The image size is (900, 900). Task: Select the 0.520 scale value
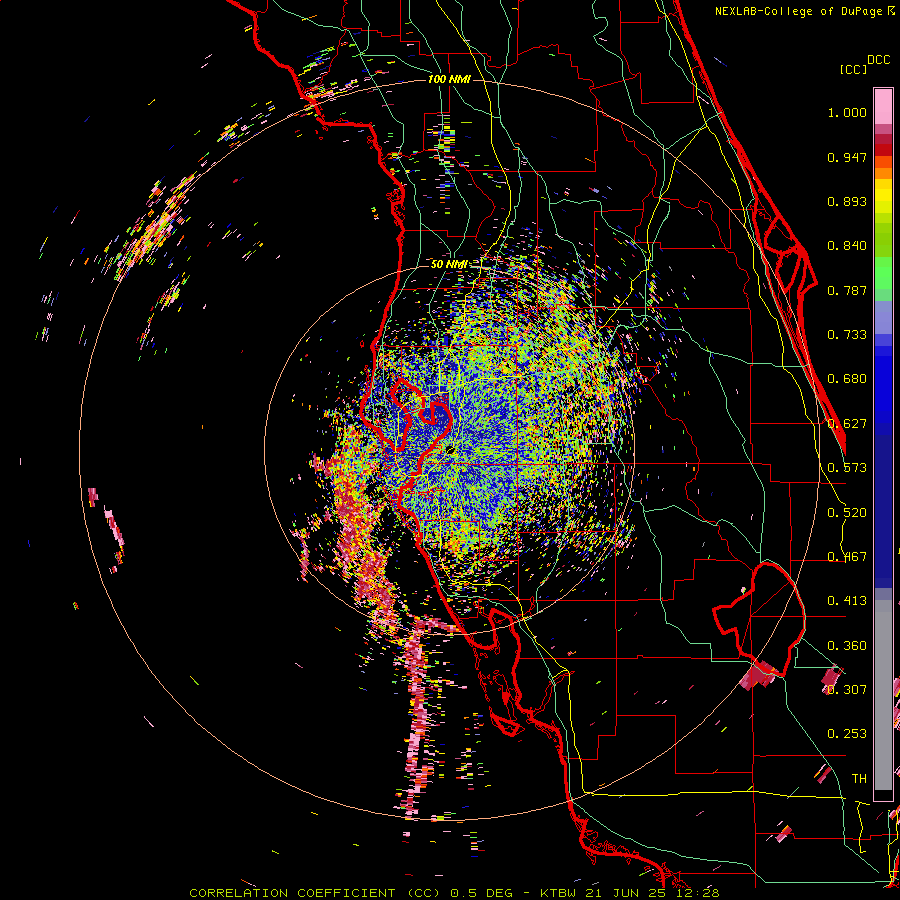847,513
